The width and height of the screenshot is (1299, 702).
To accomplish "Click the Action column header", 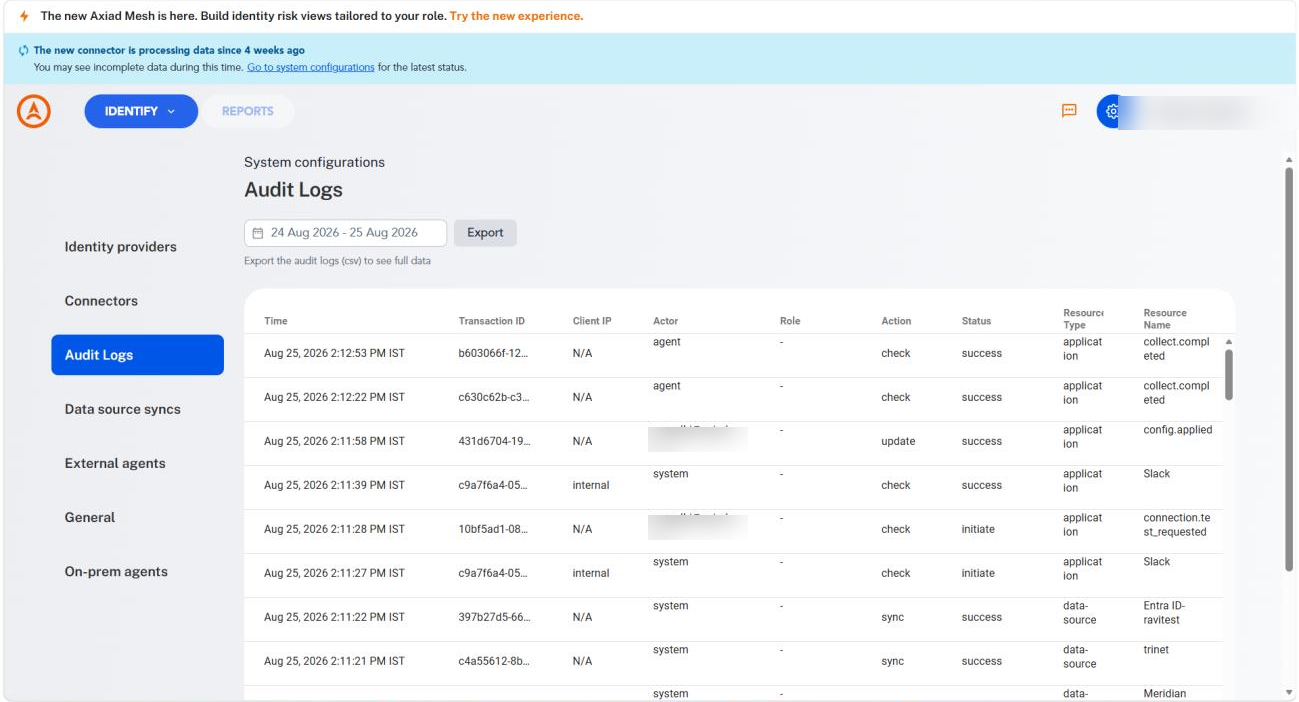I will click(896, 321).
